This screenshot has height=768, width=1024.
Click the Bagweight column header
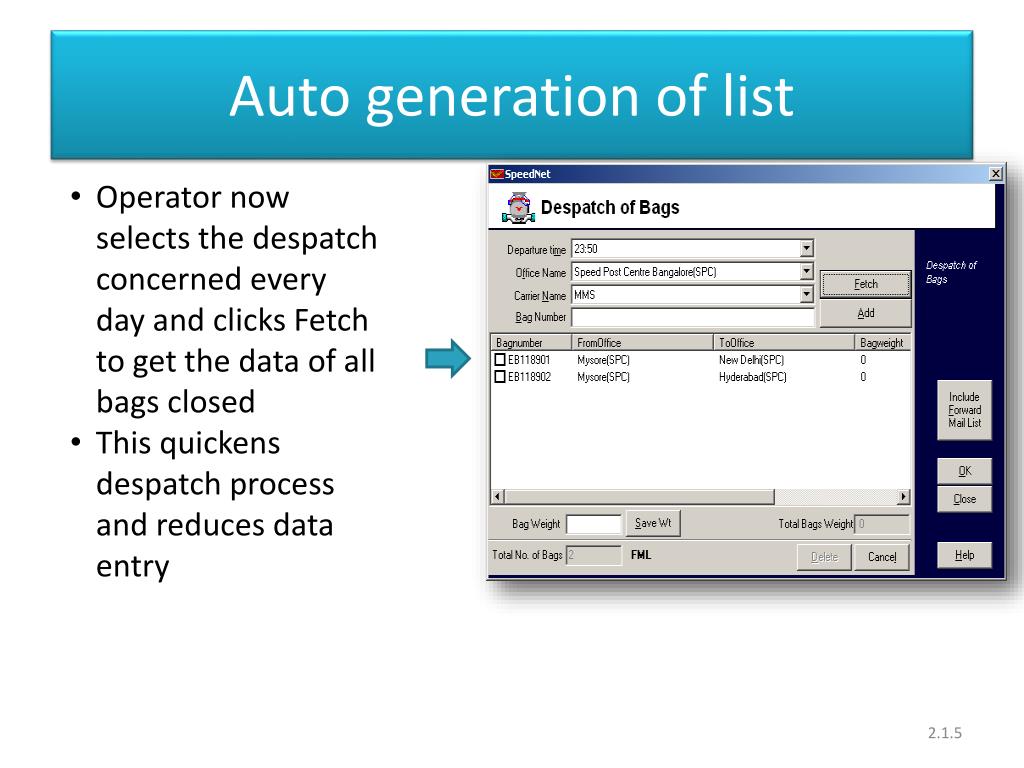[882, 342]
